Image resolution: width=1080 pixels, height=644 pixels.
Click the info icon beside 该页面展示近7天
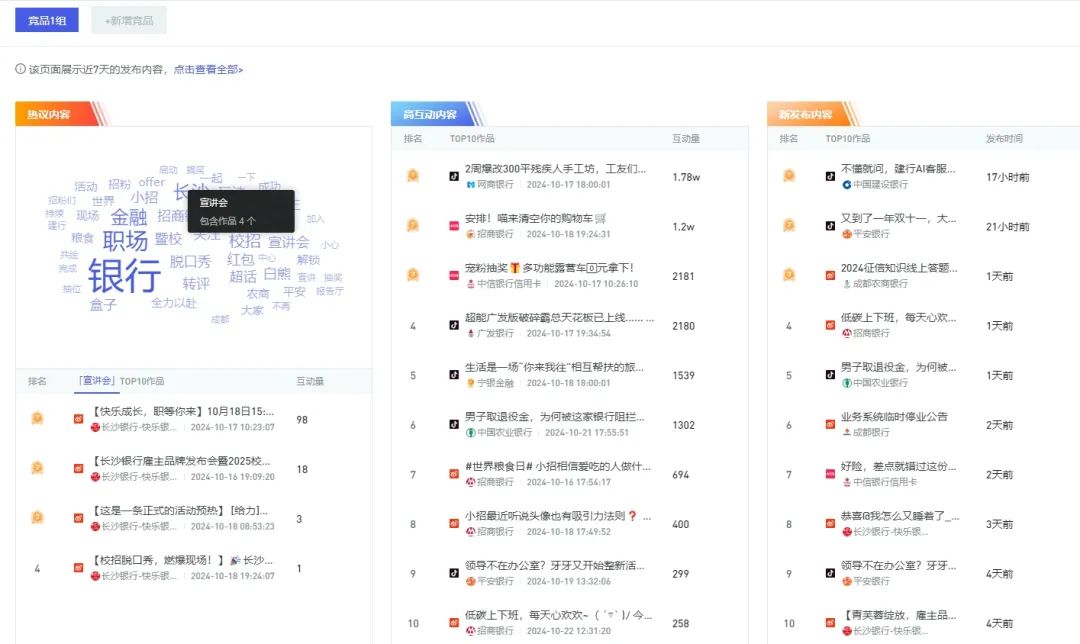point(20,69)
